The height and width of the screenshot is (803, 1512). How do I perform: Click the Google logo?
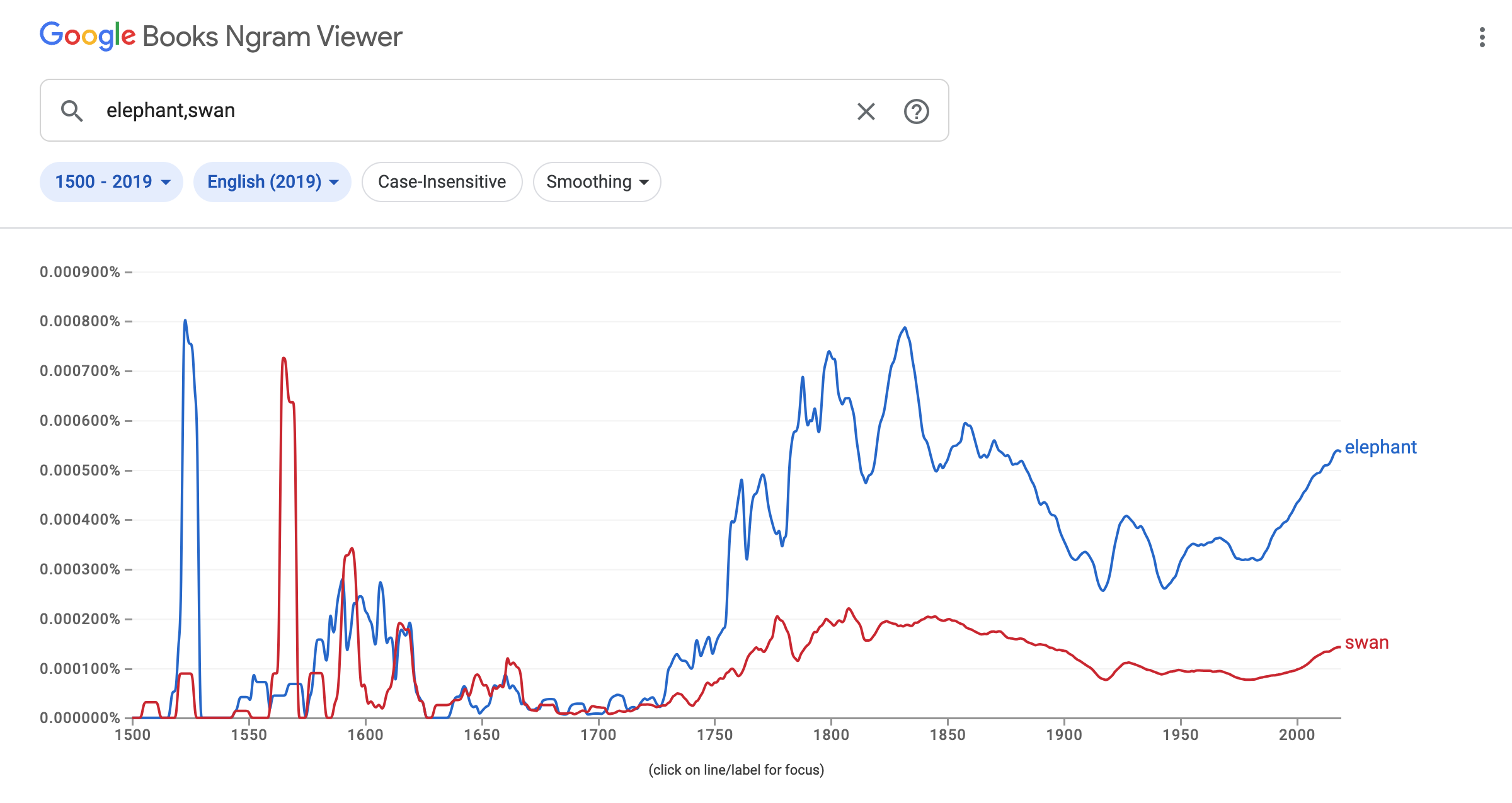88,36
